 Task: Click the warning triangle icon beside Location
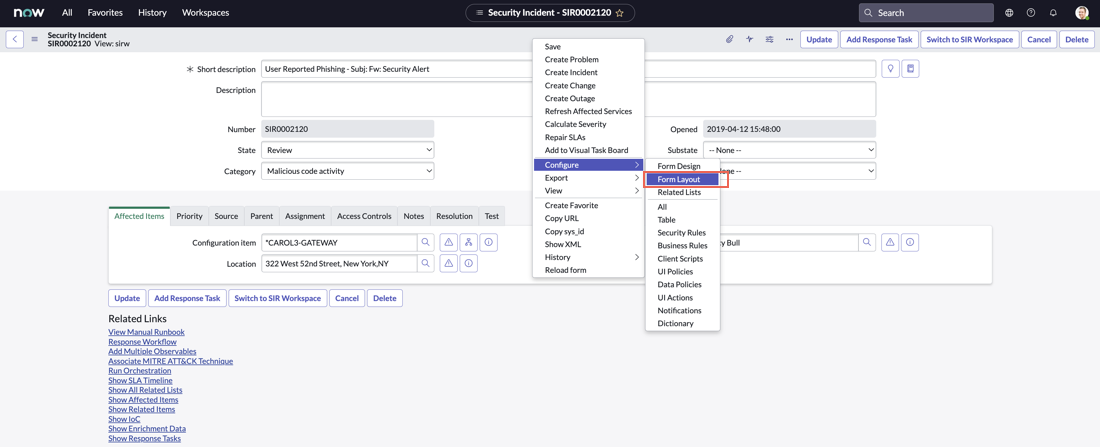[x=448, y=263]
